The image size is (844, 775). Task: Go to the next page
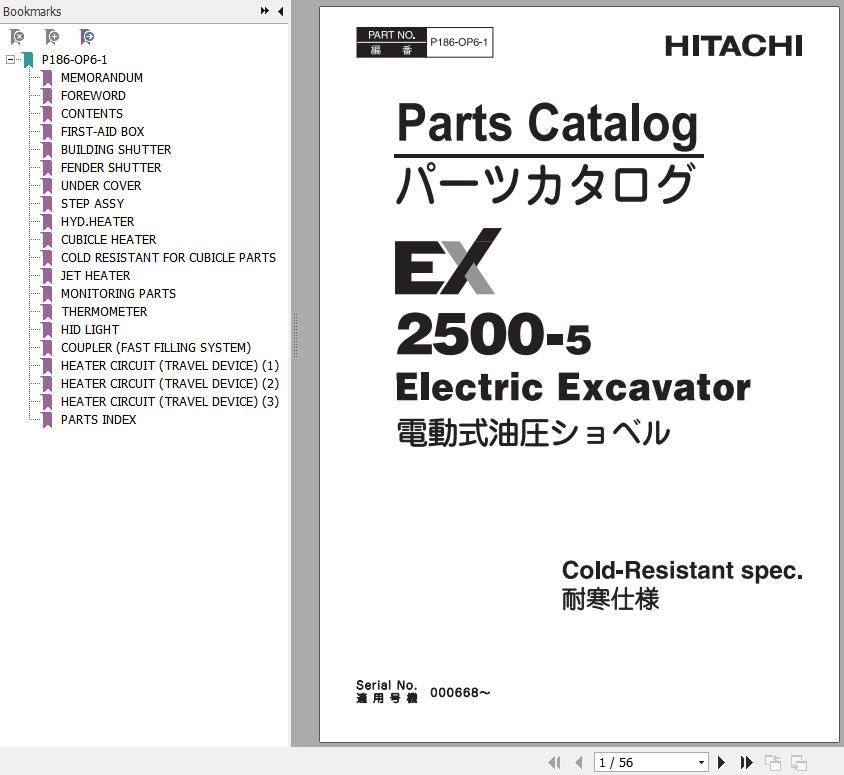click(722, 762)
